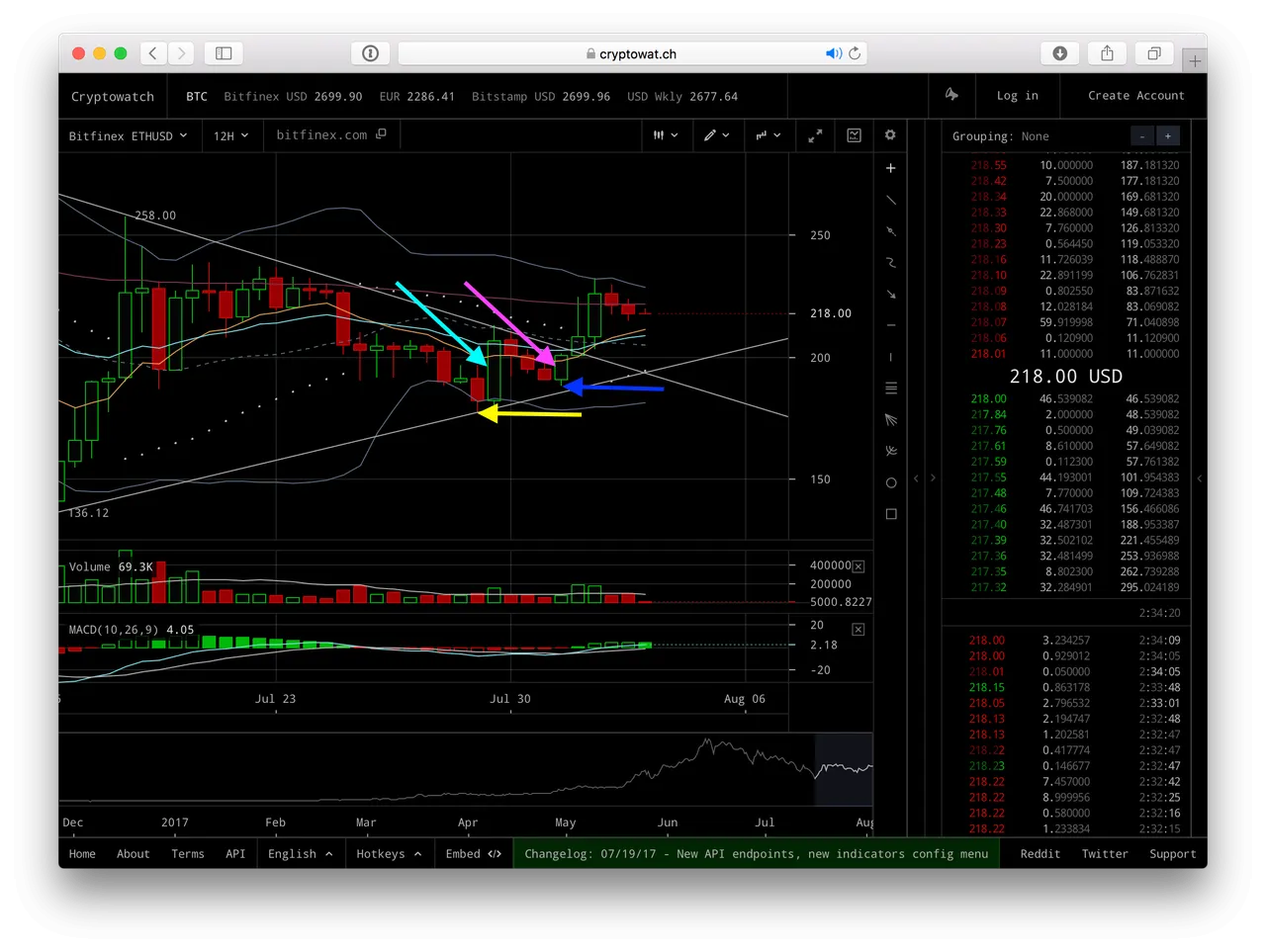Go to the API page
This screenshot has width=1266, height=952.
click(x=235, y=854)
